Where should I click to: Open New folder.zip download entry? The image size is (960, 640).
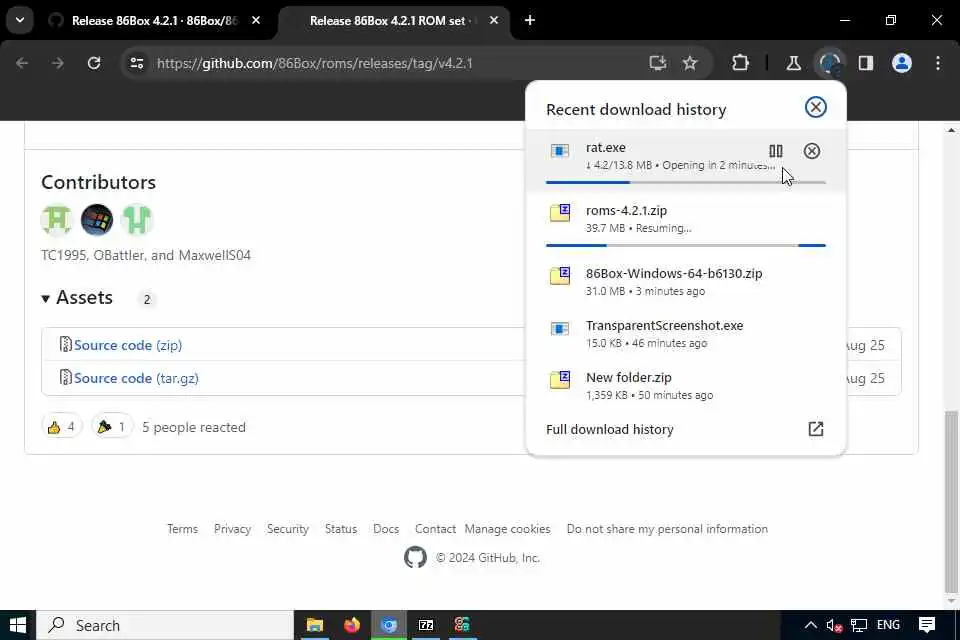[x=686, y=386]
